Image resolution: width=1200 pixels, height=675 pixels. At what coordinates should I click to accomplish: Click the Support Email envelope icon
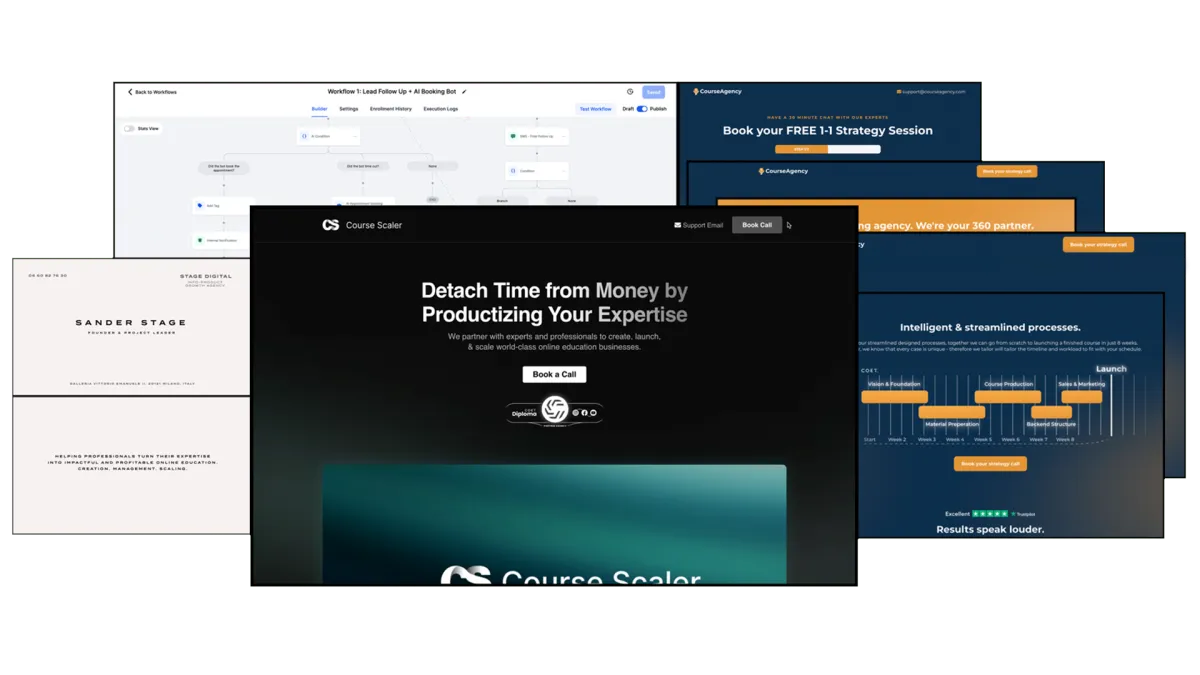click(678, 225)
